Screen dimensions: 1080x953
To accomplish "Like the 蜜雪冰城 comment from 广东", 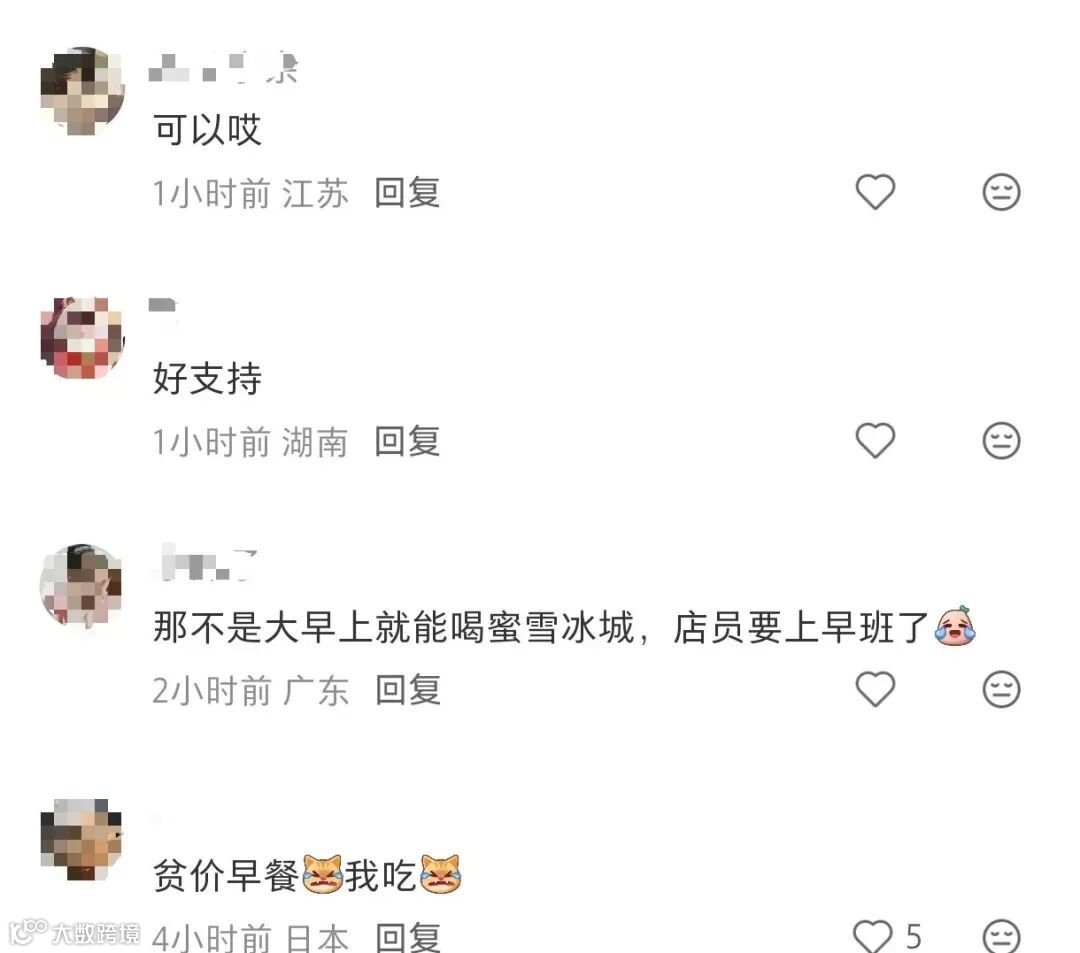I will point(875,689).
